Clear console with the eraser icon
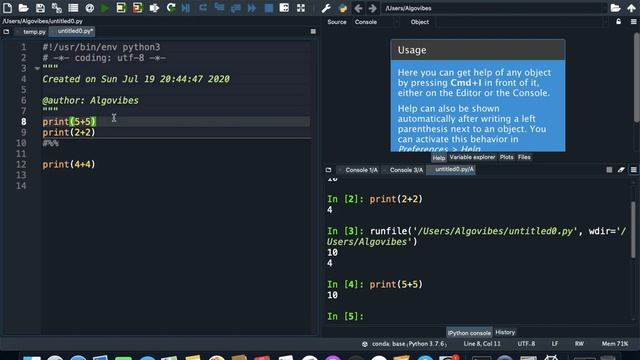 click(x=621, y=170)
